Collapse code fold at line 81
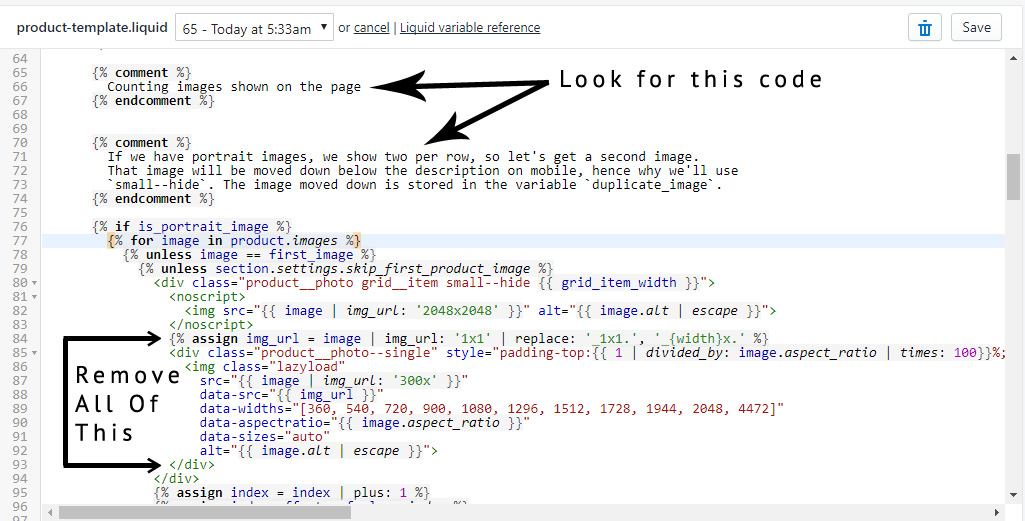This screenshot has height=521, width=1025. point(35,297)
